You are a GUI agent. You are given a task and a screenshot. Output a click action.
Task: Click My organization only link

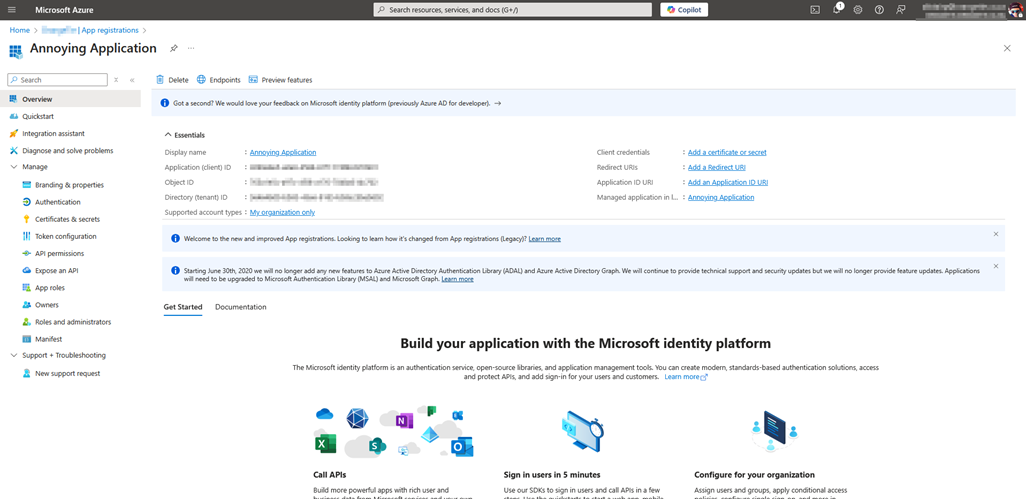tap(282, 213)
